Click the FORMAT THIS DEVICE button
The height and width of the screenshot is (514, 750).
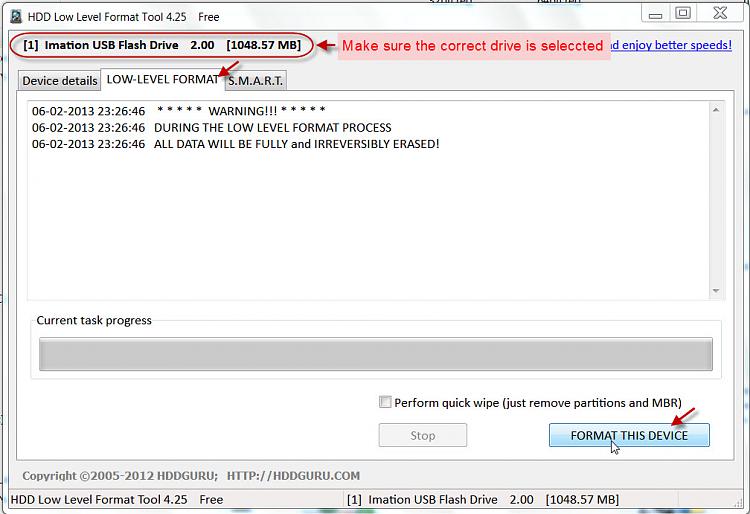click(629, 435)
